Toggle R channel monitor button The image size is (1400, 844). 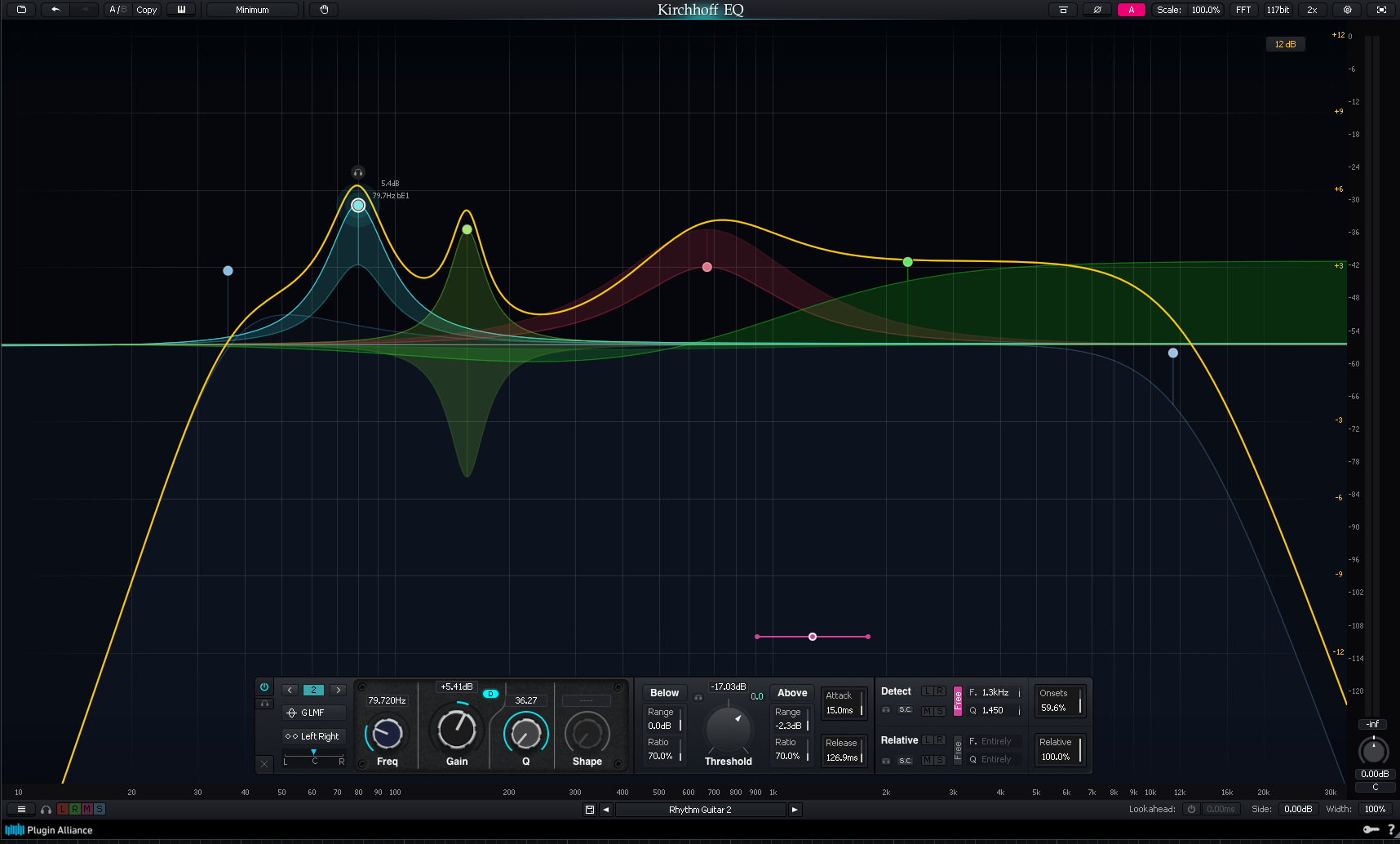pyautogui.click(x=75, y=809)
